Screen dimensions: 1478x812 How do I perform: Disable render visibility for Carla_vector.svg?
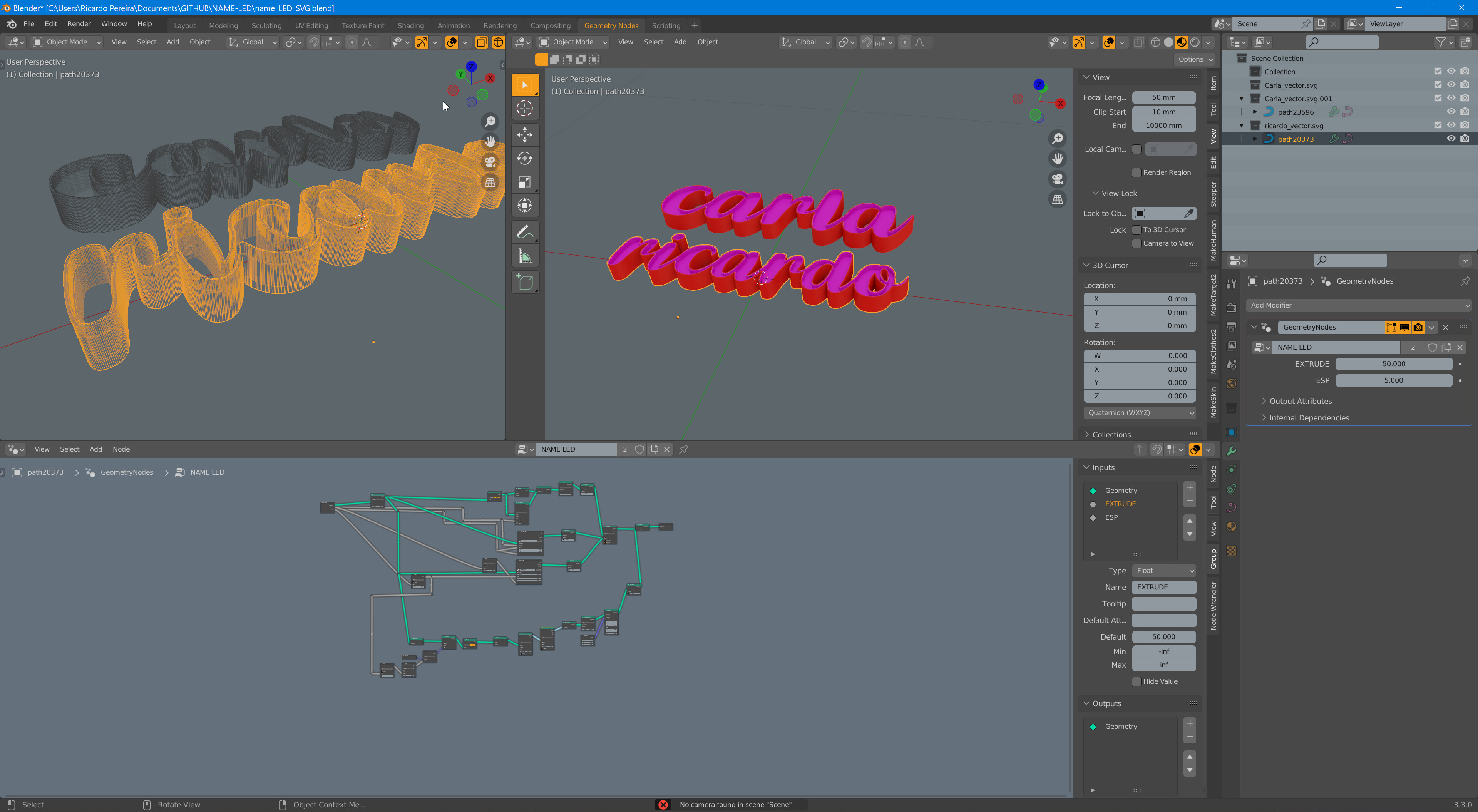pyautogui.click(x=1465, y=84)
